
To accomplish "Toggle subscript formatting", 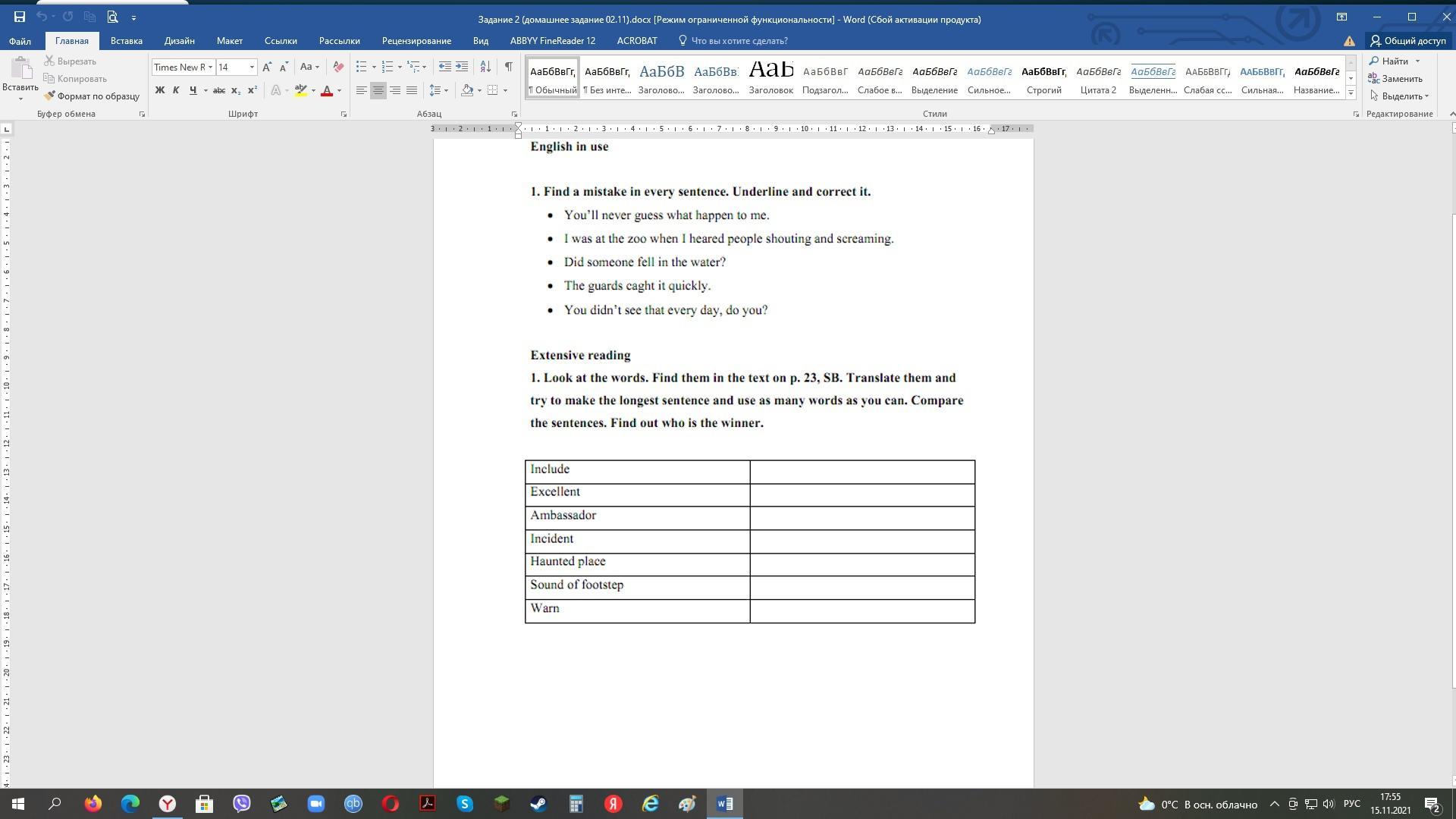I will pos(236,90).
